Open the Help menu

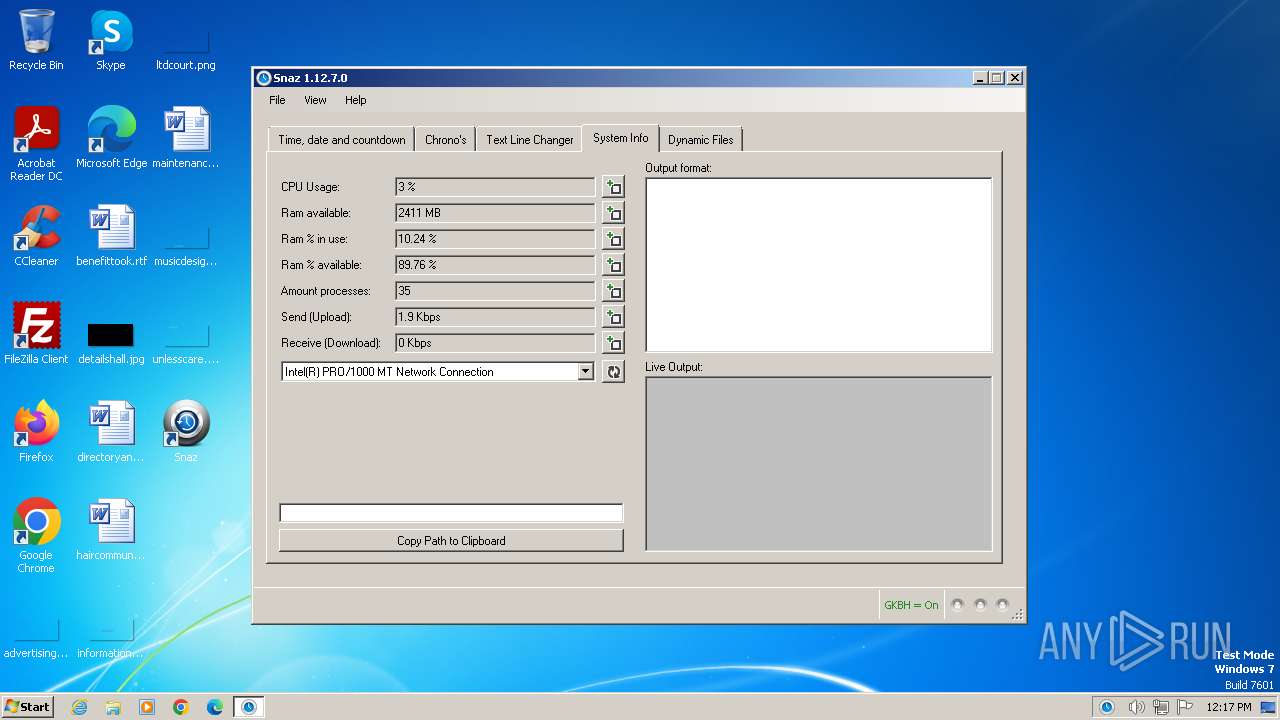(x=355, y=100)
